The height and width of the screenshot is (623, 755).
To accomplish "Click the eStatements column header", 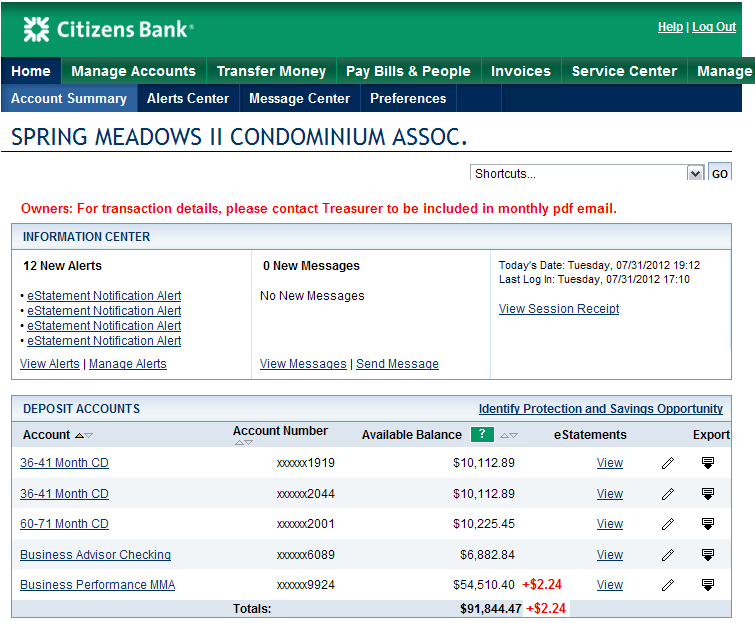I will tap(590, 435).
